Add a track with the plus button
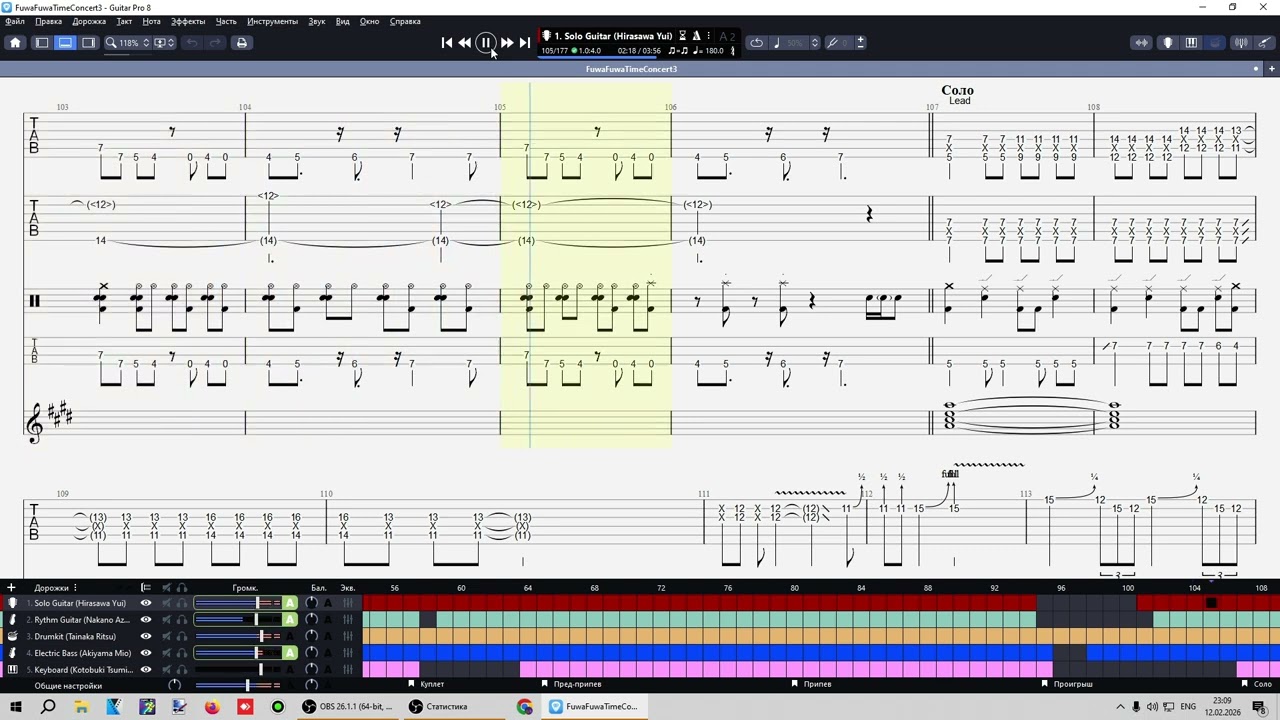1280x720 pixels. (11, 588)
